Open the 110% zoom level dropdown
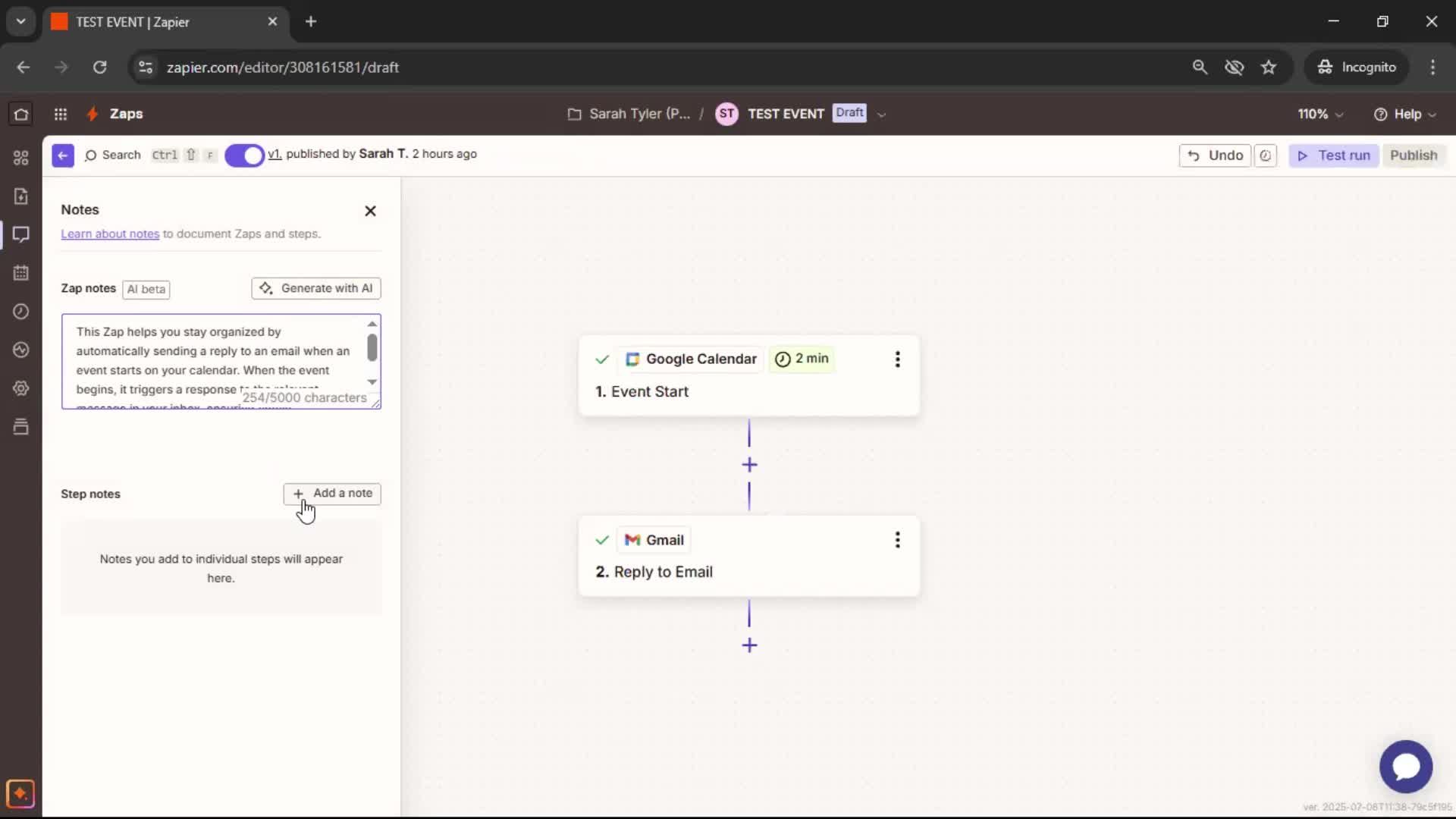 click(1320, 114)
